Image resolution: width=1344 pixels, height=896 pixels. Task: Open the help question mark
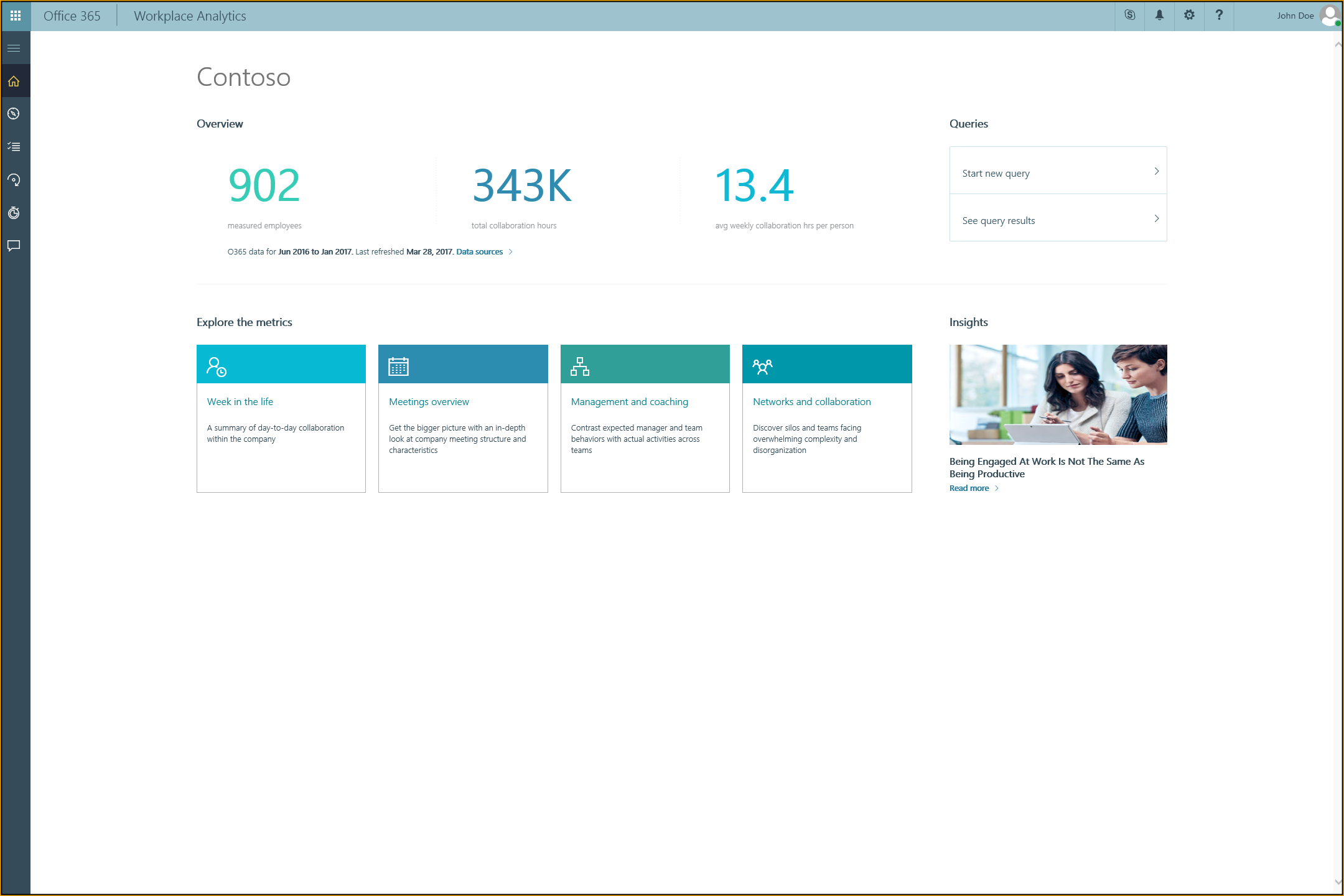(x=1219, y=16)
